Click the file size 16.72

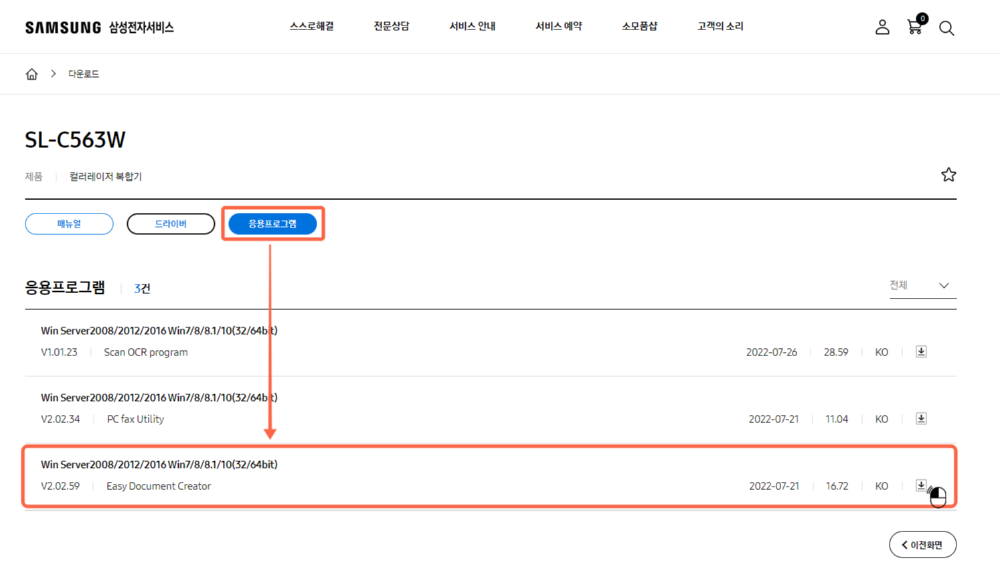click(837, 486)
